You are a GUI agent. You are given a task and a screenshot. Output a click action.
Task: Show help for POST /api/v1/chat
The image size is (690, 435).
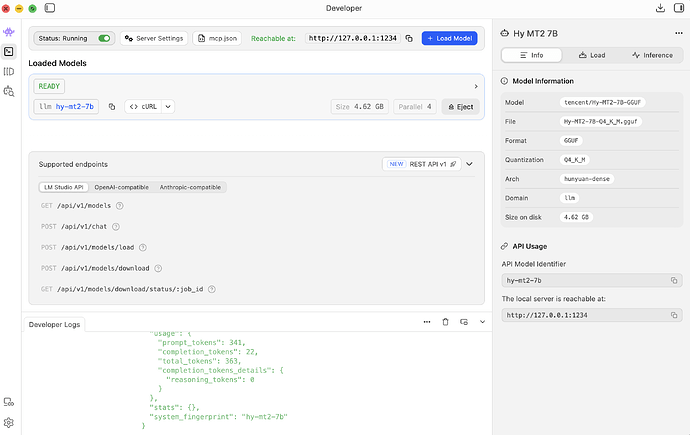pyautogui.click(x=116, y=227)
